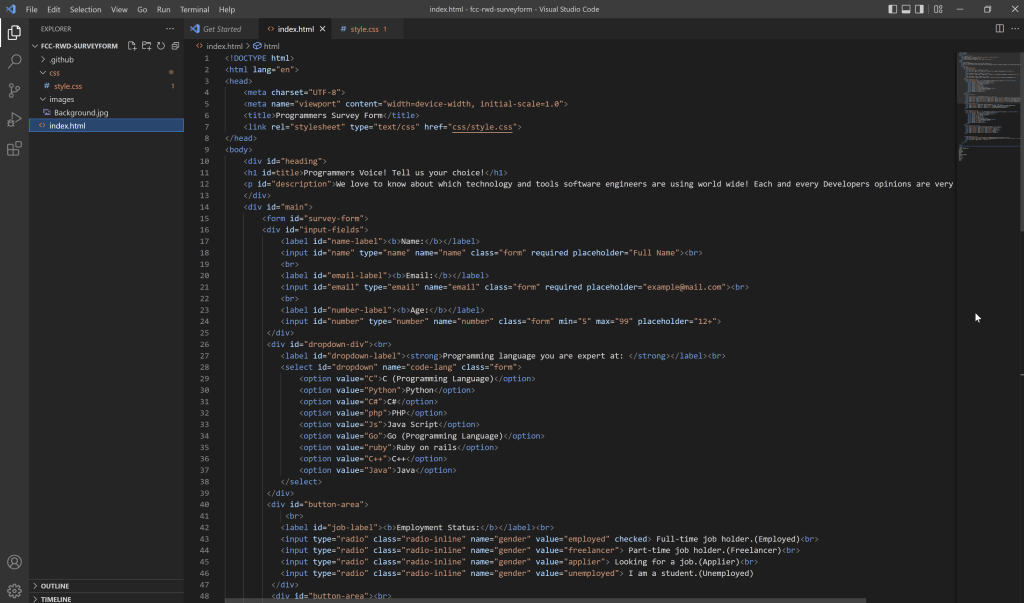The height and width of the screenshot is (603, 1024).
Task: Collapse the images folder
Action: [62, 99]
